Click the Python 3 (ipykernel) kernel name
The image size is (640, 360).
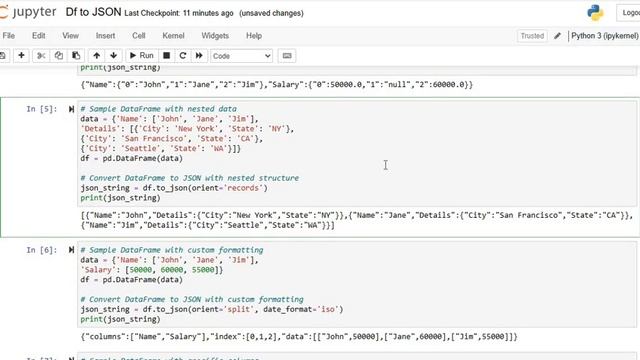(x=605, y=36)
